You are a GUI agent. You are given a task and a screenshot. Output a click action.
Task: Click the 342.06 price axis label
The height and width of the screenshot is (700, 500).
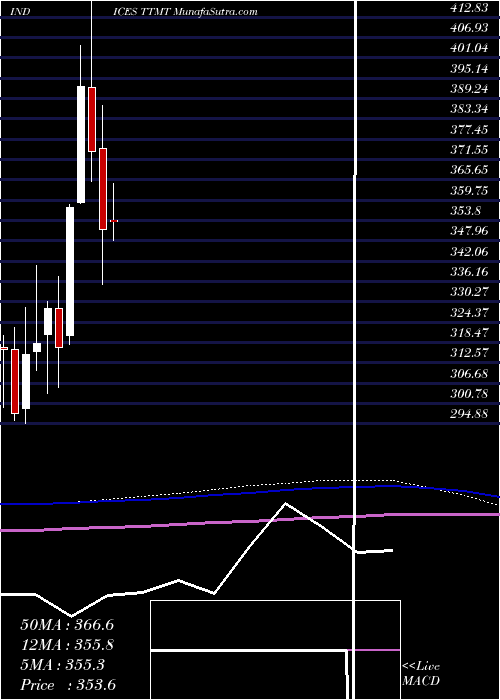point(468,251)
